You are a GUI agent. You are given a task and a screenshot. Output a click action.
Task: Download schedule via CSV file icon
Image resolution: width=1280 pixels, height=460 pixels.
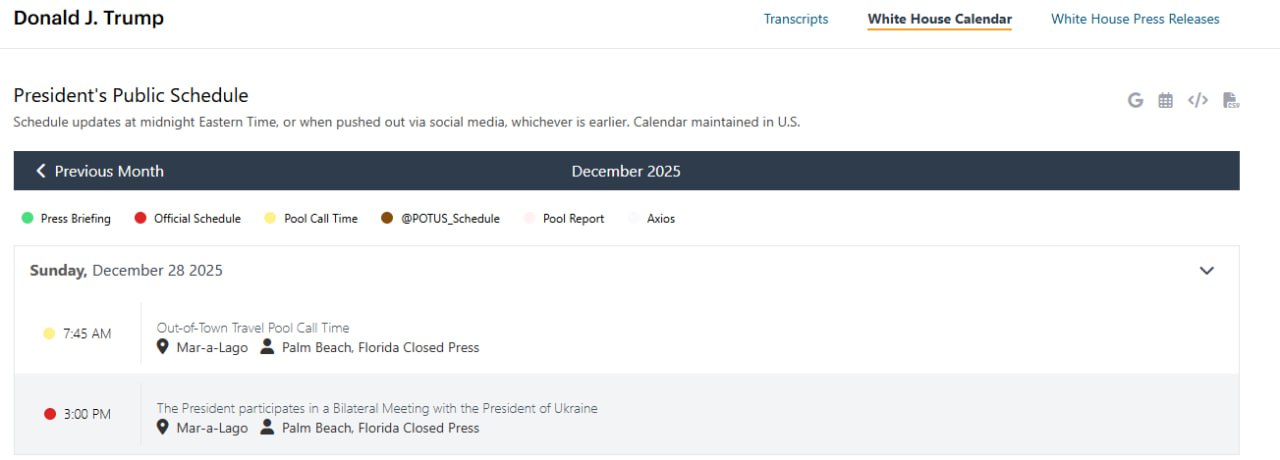(x=1231, y=100)
